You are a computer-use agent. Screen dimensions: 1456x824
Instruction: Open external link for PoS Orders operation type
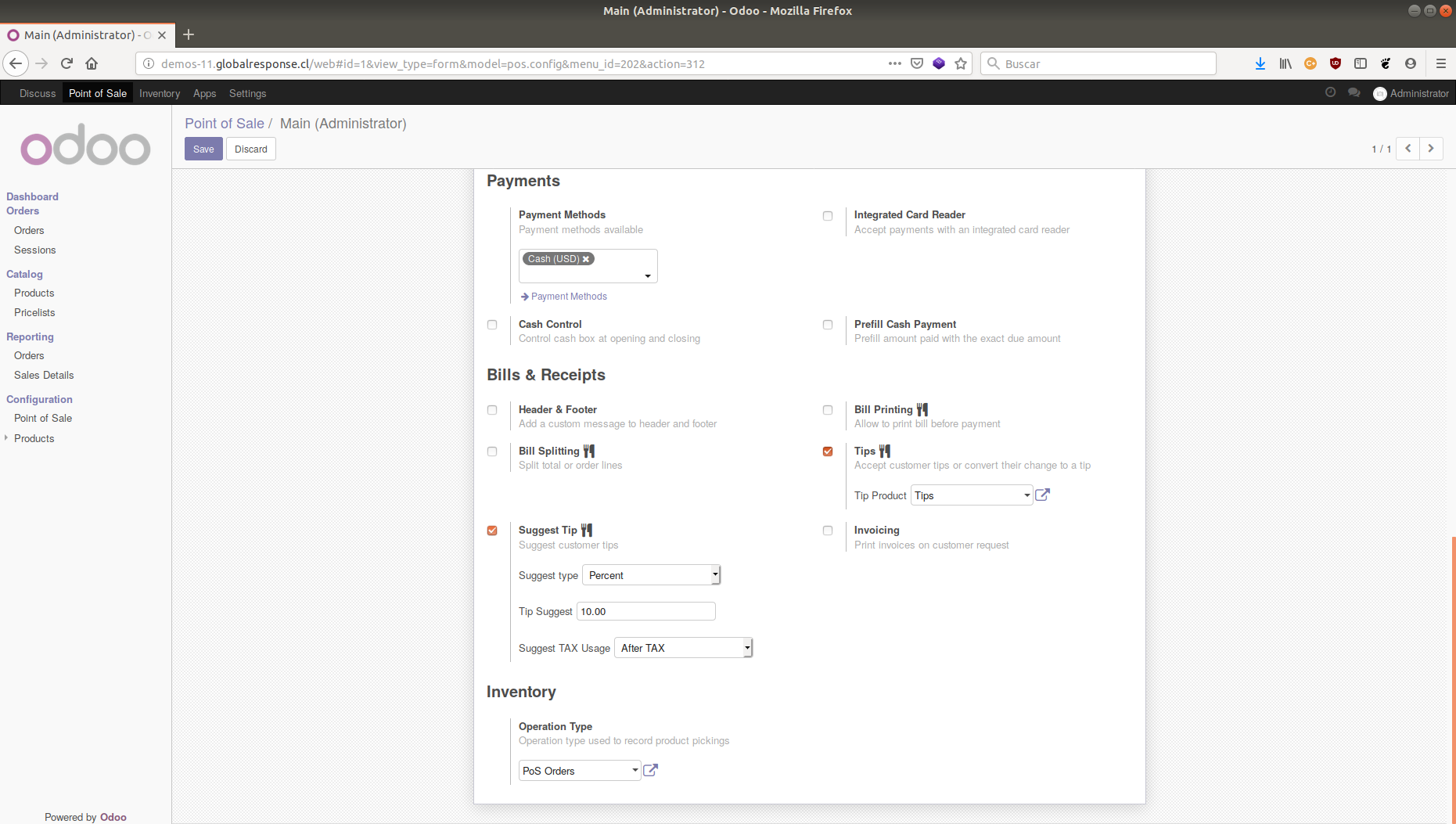tap(650, 770)
